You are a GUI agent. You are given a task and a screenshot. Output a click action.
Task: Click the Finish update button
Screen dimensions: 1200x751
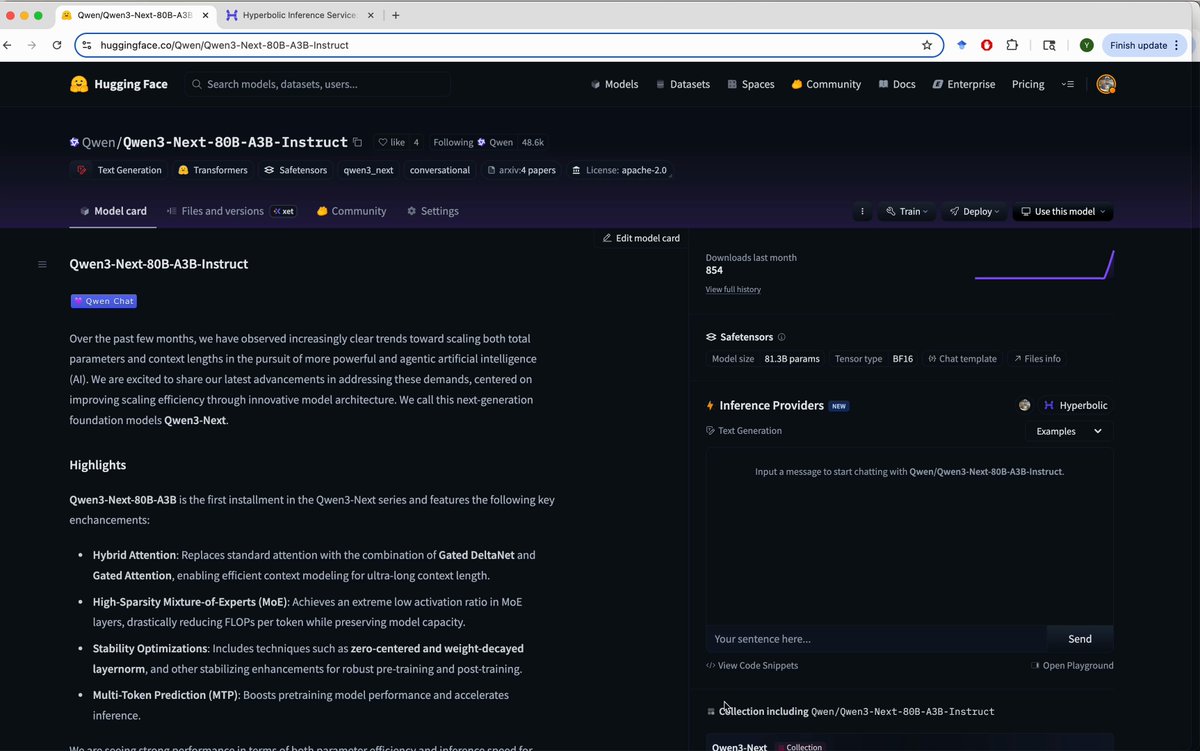[1144, 45]
